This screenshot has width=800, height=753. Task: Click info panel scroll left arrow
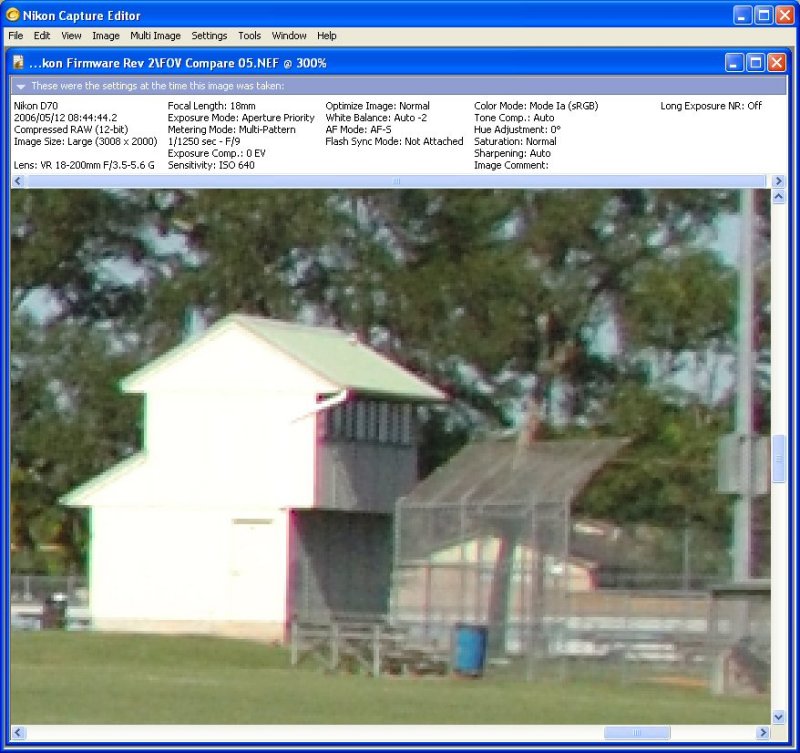click(18, 181)
